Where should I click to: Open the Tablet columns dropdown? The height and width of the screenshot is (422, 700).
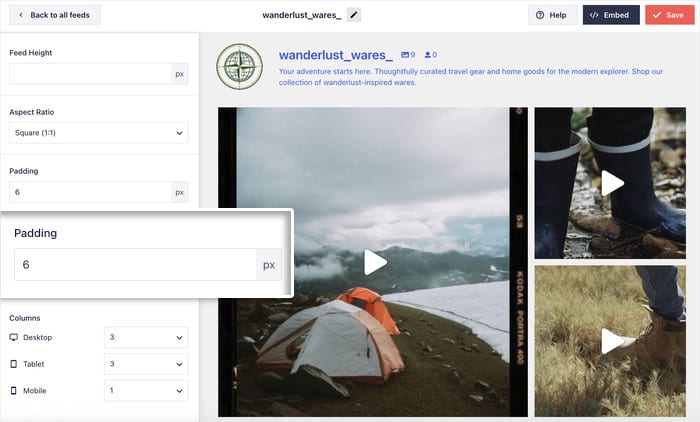pyautogui.click(x=146, y=364)
